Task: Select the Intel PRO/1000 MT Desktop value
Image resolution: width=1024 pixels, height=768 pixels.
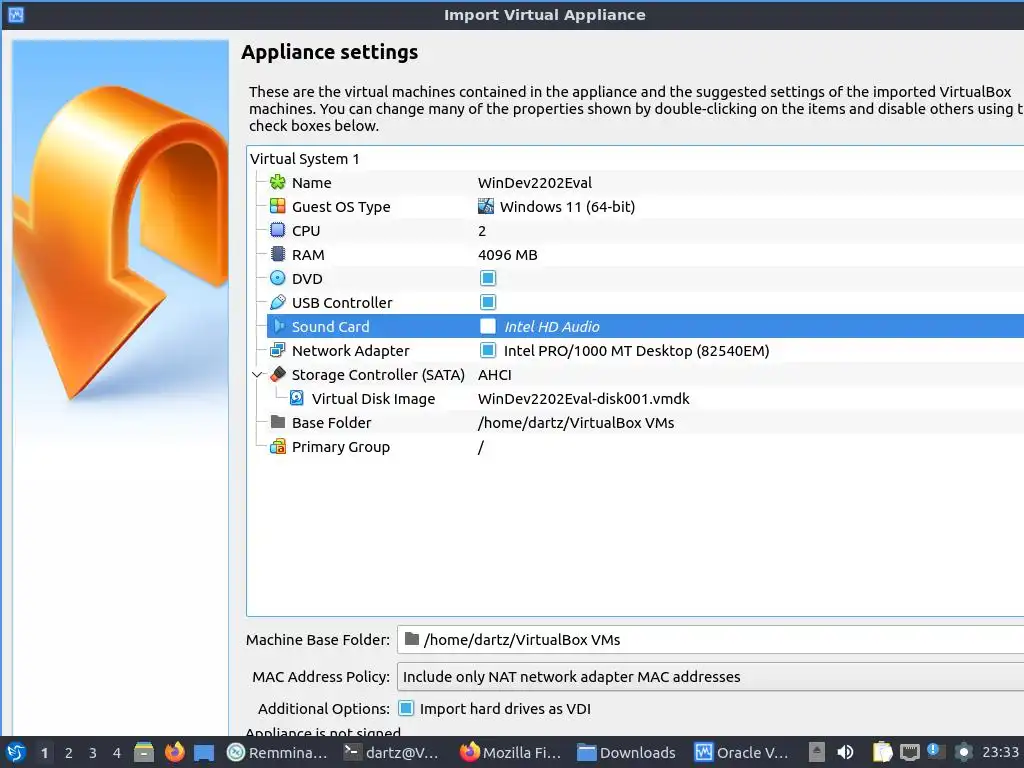Action: pyautogui.click(x=636, y=351)
